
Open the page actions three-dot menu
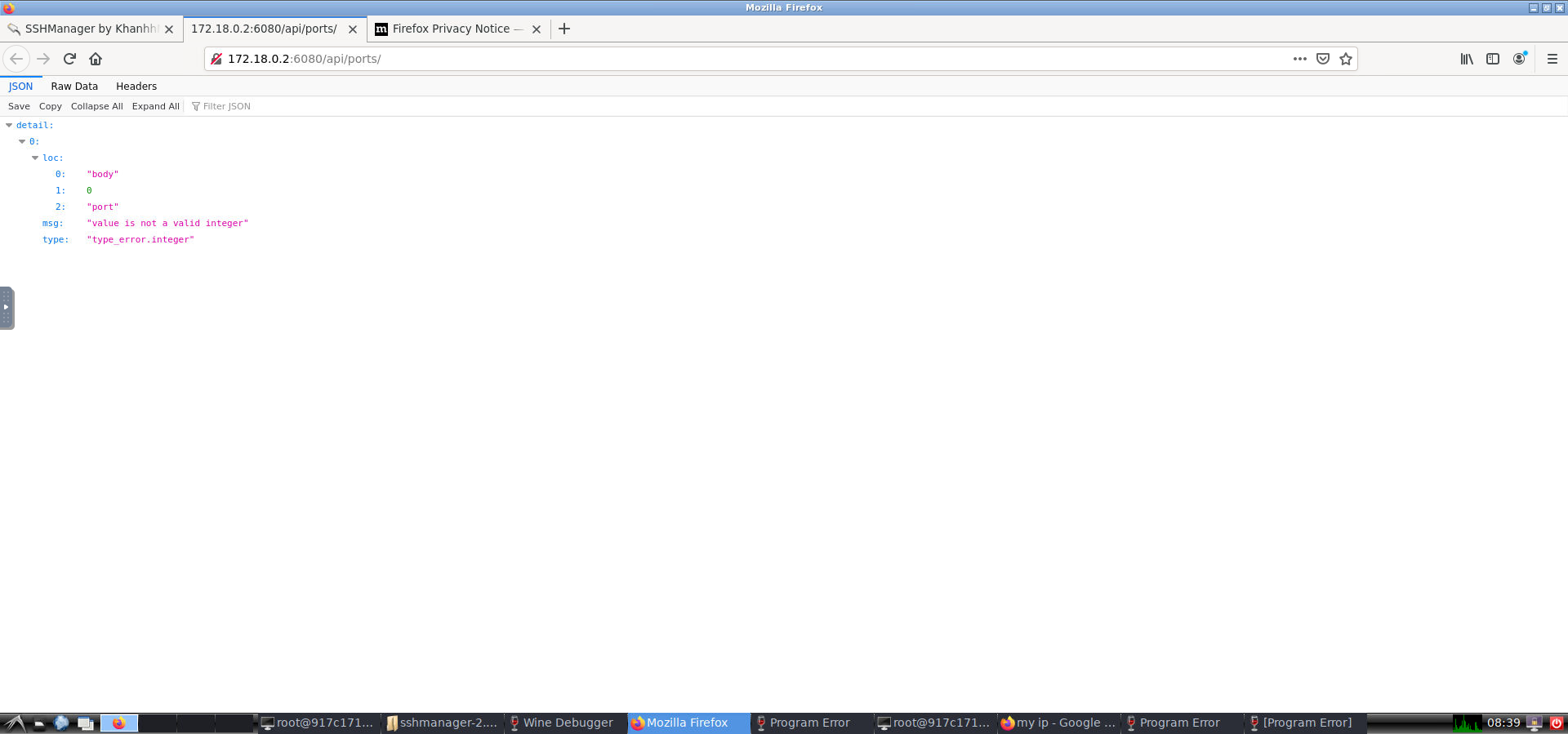point(1300,59)
